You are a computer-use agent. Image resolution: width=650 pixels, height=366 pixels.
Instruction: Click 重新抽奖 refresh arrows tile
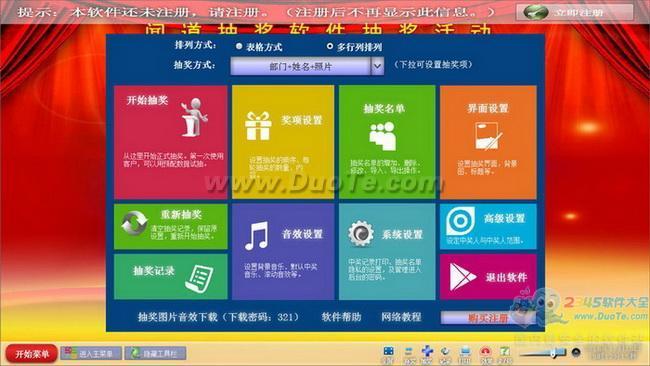click(x=170, y=226)
